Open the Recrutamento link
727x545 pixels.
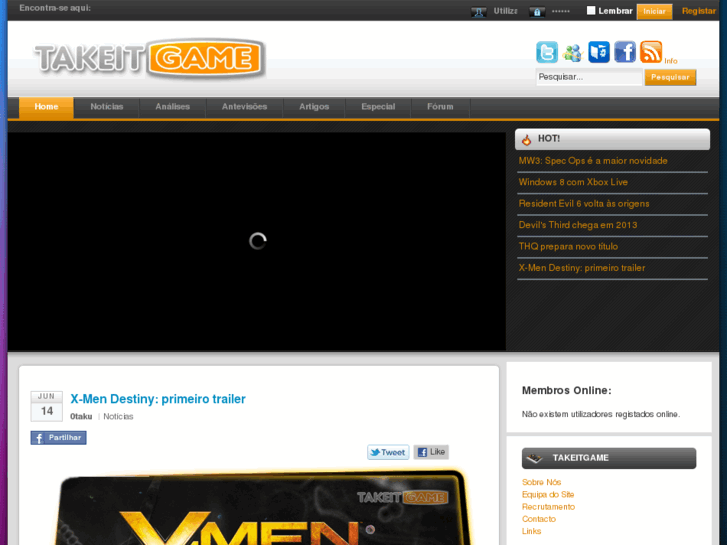[548, 507]
